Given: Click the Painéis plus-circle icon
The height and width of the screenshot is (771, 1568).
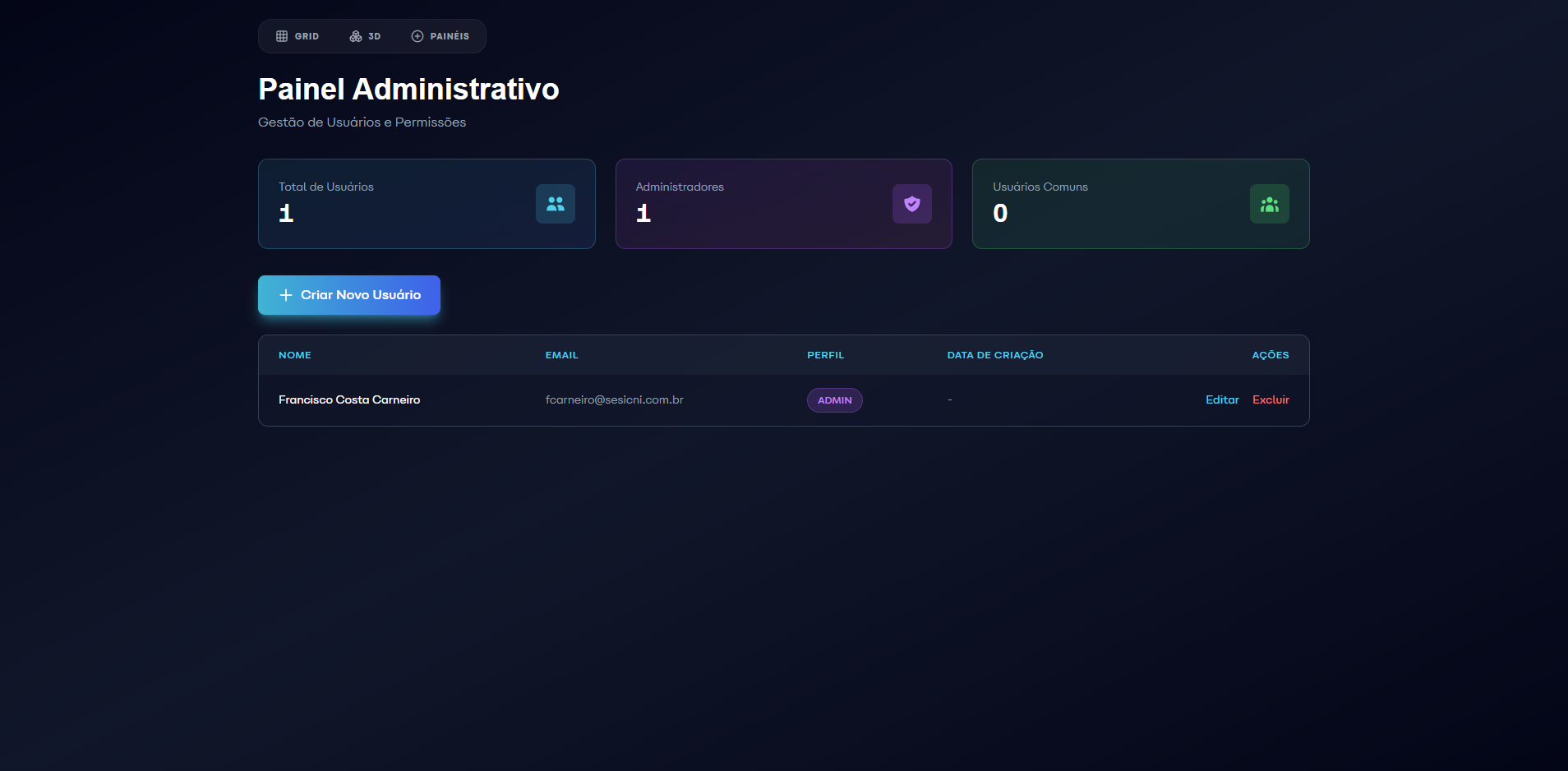Looking at the screenshot, I should click(x=417, y=36).
